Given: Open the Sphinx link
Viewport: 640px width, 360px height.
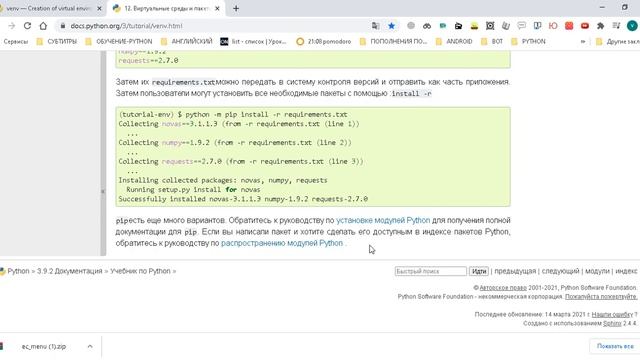Looking at the screenshot, I should (612, 323).
